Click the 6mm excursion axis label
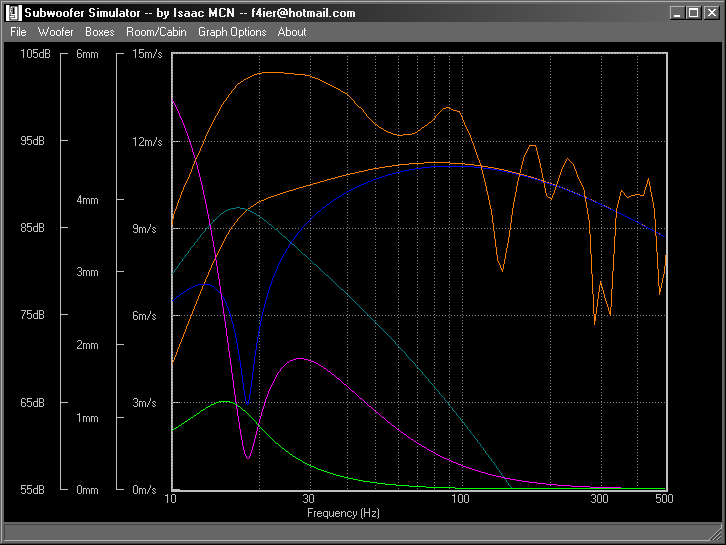 coord(88,54)
